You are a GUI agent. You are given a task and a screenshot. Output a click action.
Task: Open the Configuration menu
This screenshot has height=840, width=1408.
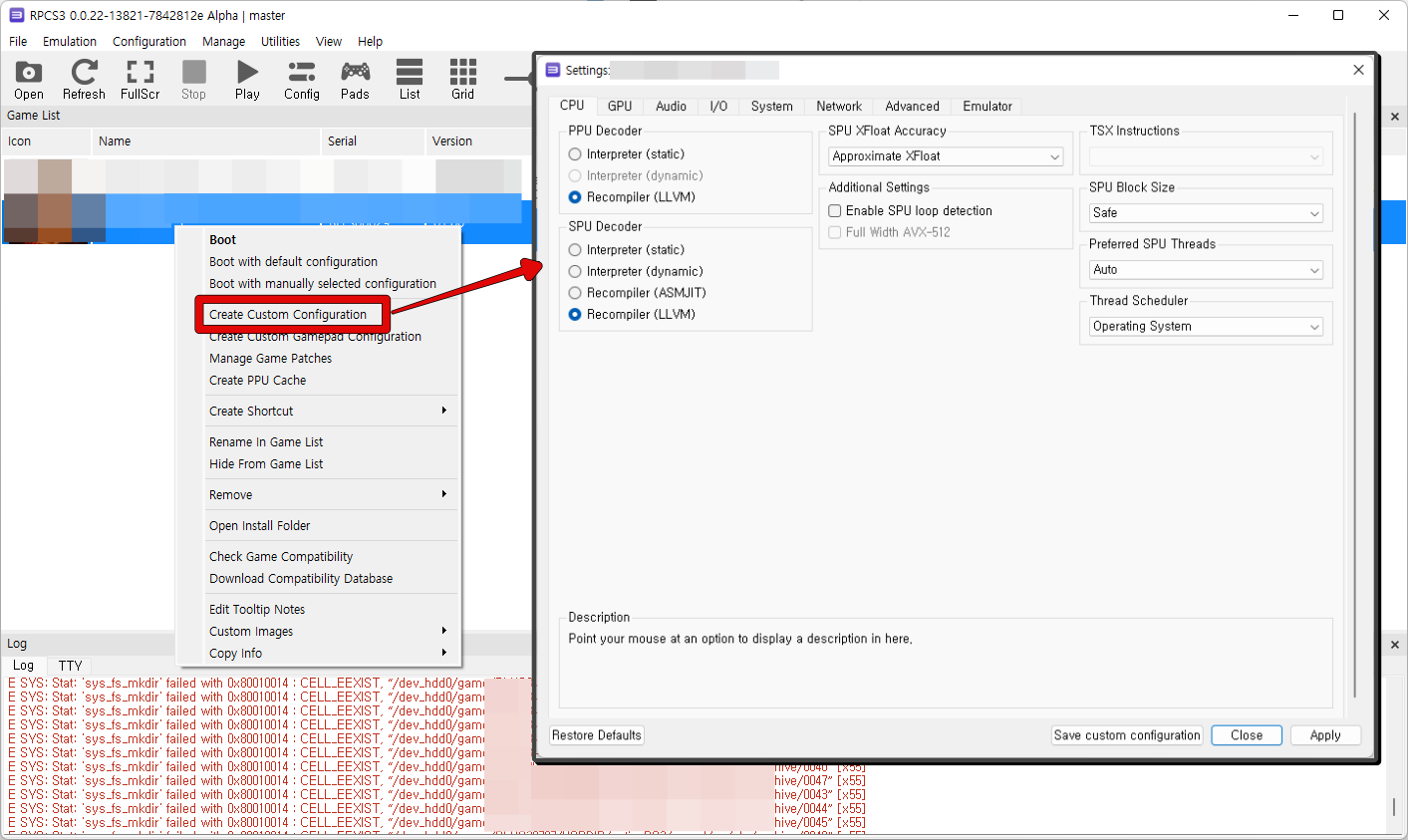click(149, 42)
